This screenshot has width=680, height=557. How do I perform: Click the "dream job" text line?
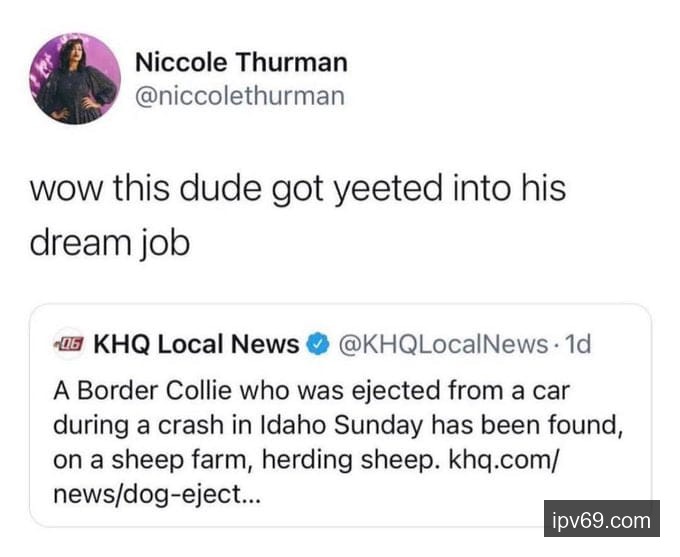(109, 243)
